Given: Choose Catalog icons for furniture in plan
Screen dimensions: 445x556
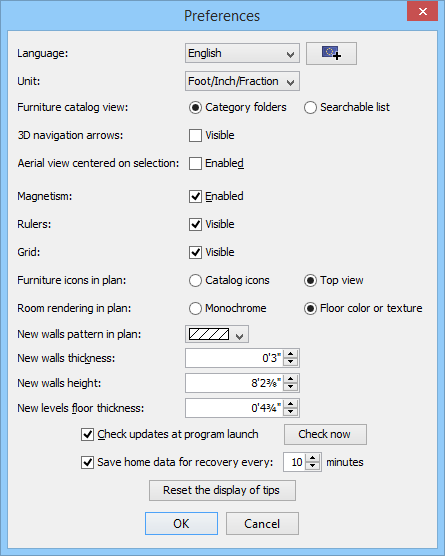Looking at the screenshot, I should [x=195, y=280].
